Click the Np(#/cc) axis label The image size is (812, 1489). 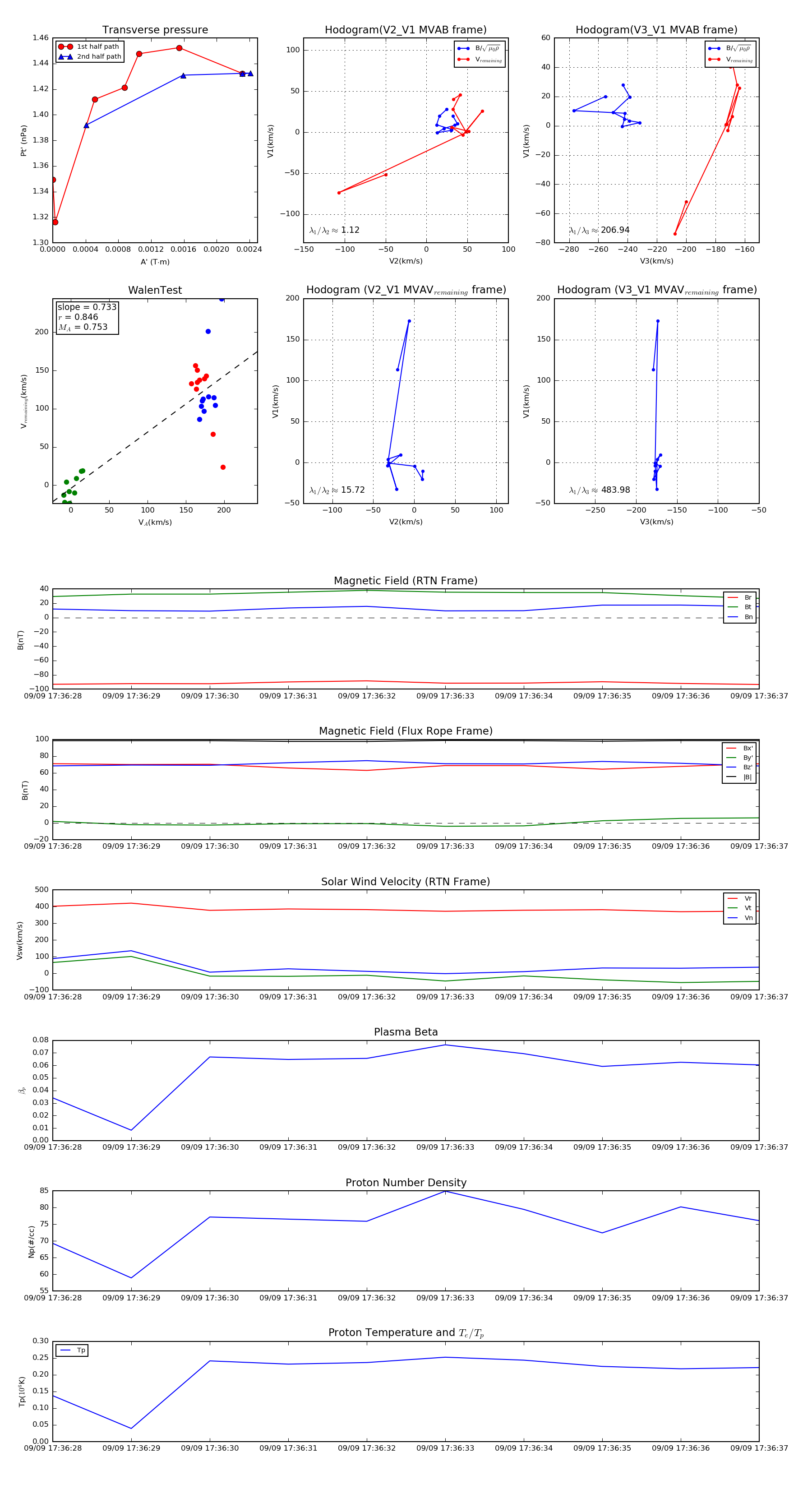32,1242
